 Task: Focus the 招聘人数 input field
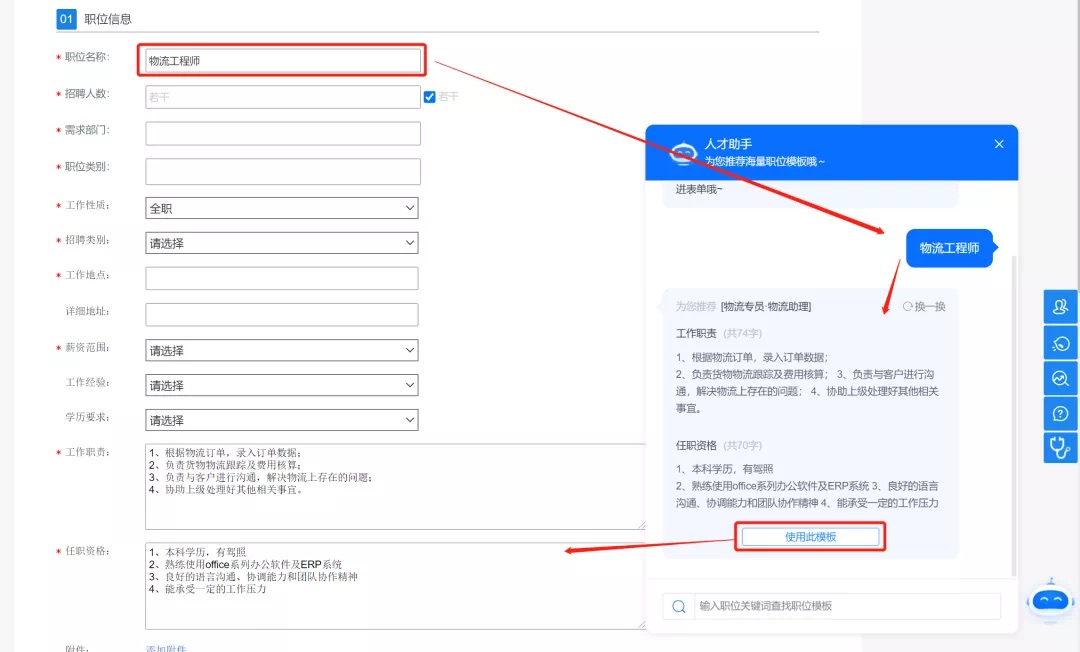click(x=283, y=97)
